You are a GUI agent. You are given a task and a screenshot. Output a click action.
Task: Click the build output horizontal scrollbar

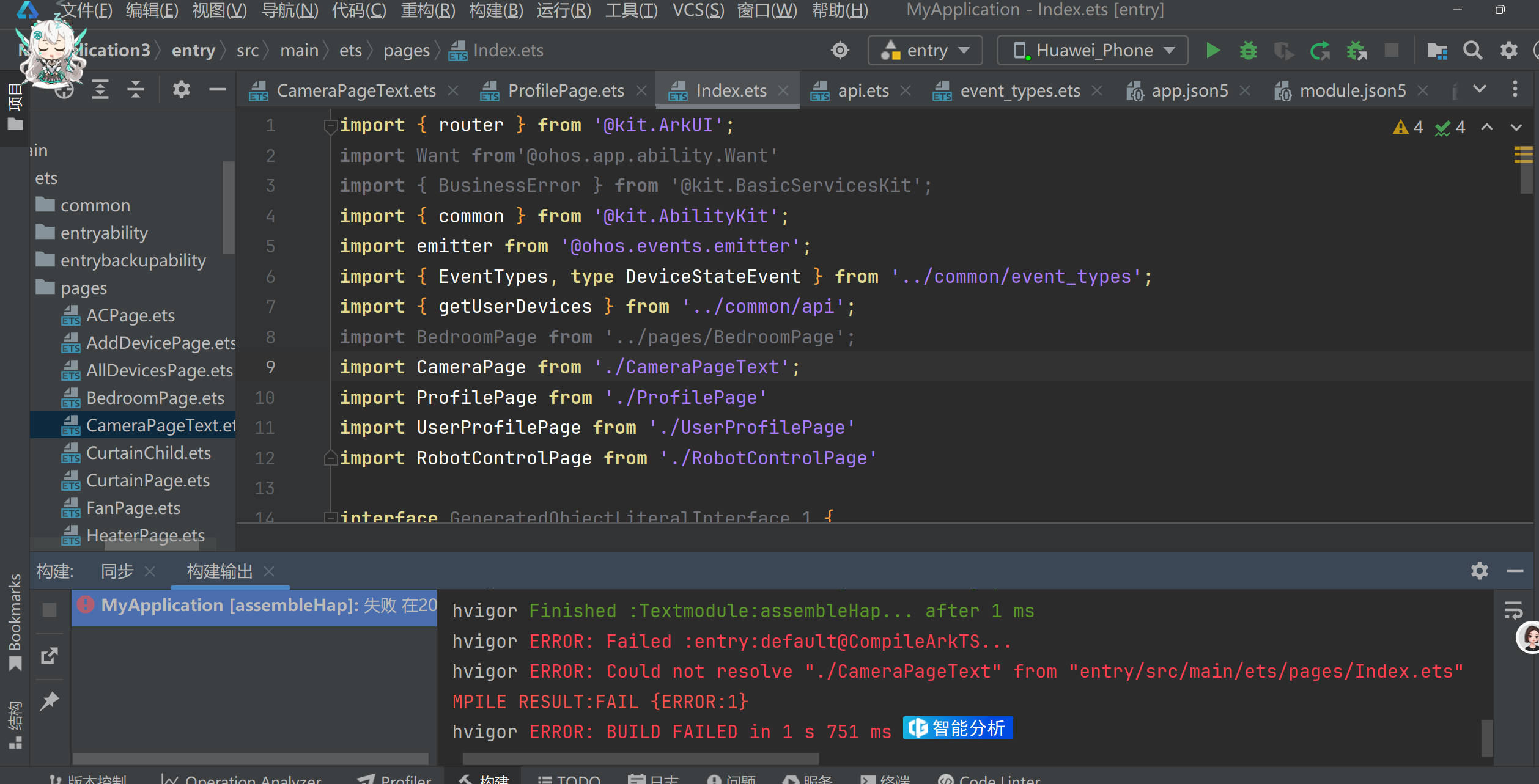click(640, 758)
